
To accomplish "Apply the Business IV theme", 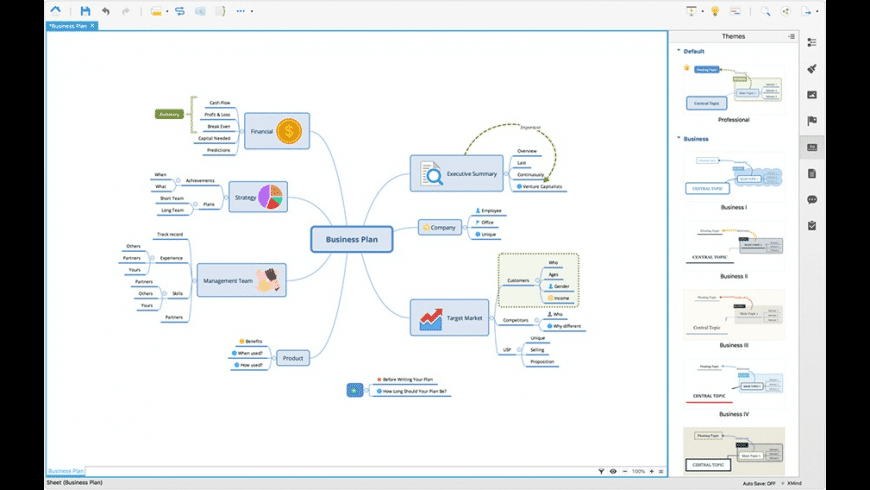I will pyautogui.click(x=734, y=383).
